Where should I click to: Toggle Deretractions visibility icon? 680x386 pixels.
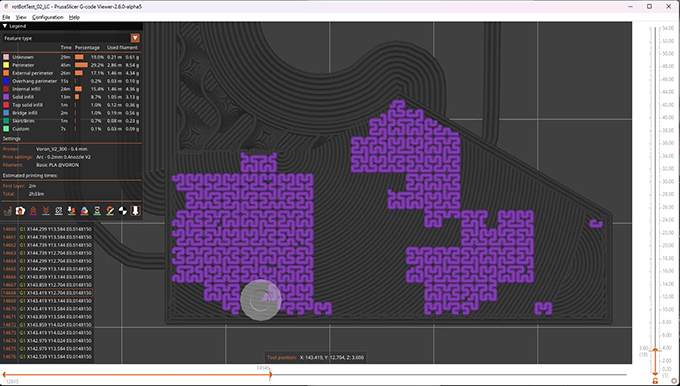pos(46,211)
